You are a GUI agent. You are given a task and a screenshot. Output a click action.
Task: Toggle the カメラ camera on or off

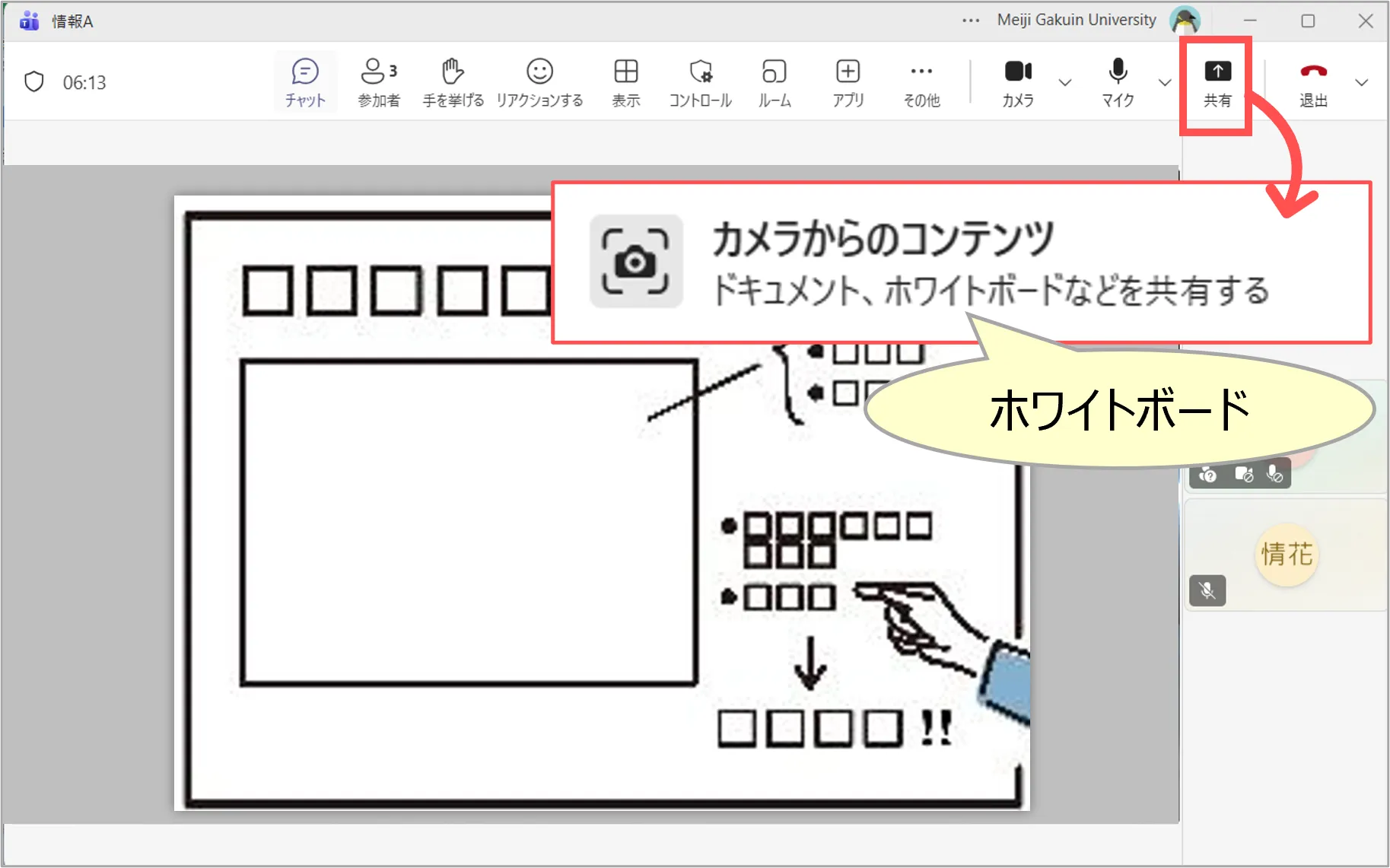1017,82
